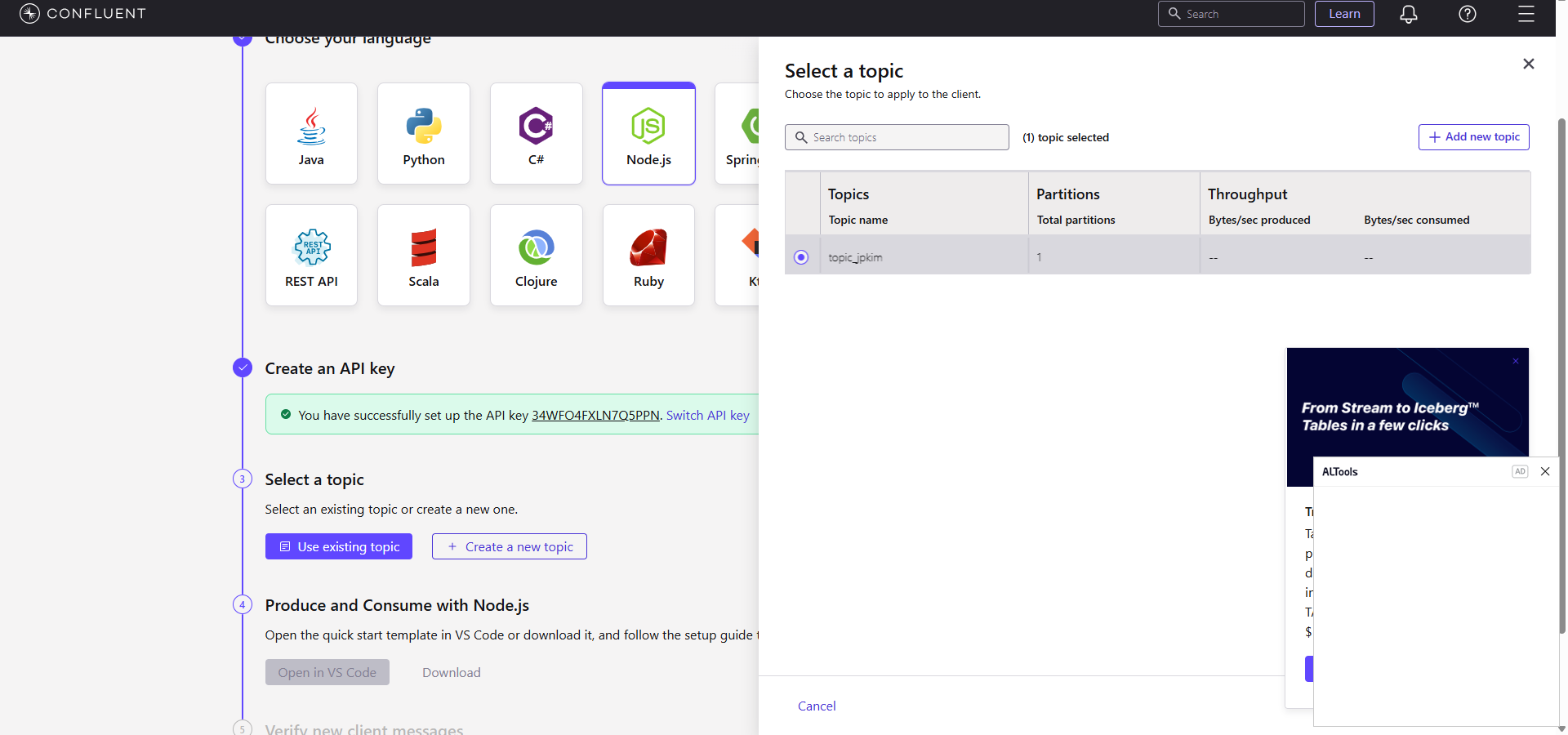
Task: Click Add new topic button
Action: pyautogui.click(x=1473, y=137)
